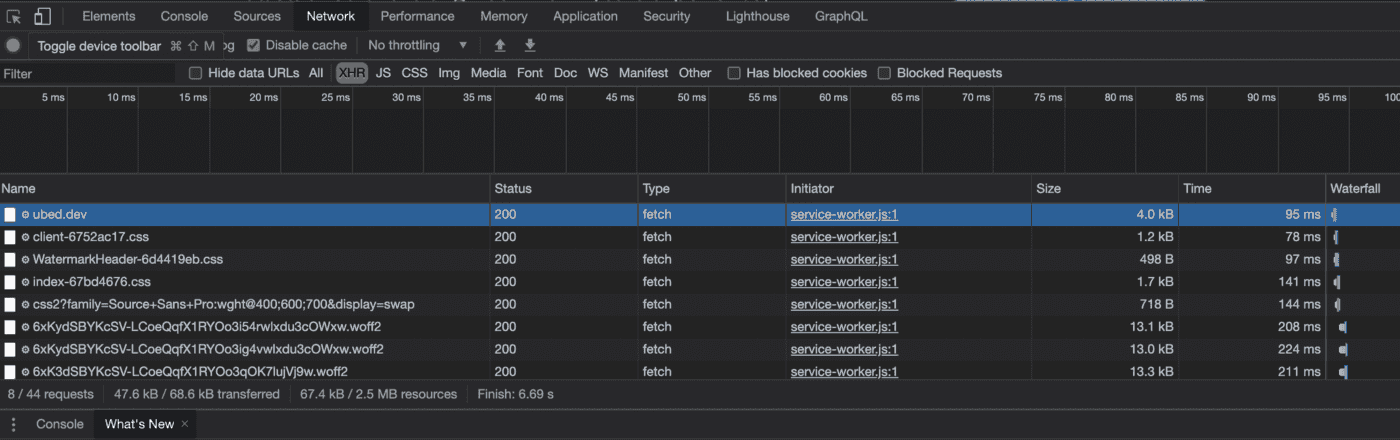This screenshot has height=440, width=1400.
Task: Open the No throttling dropdown
Action: point(417,45)
